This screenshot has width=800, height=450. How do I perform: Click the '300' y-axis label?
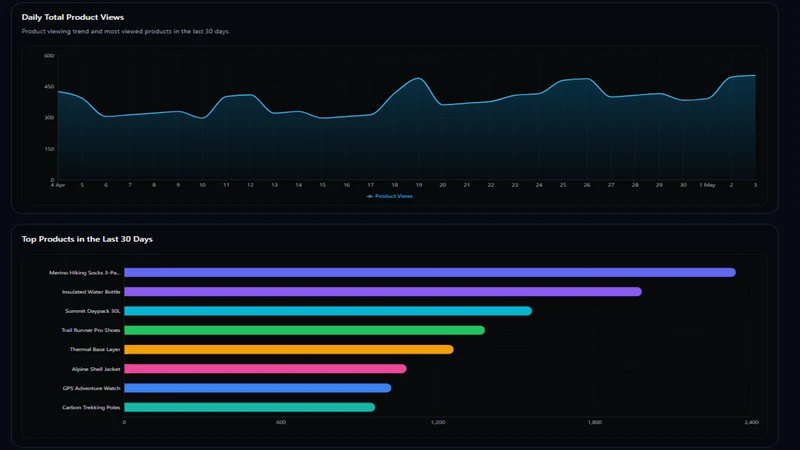tap(49, 117)
